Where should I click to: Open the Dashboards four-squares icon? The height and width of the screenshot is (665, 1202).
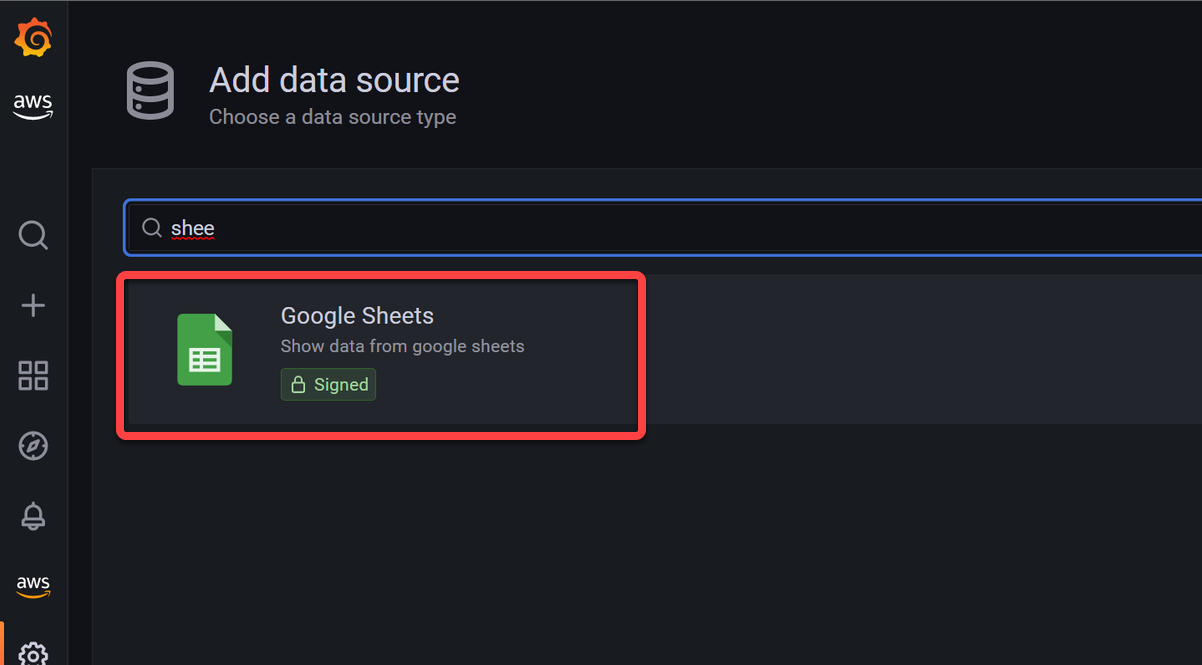click(x=33, y=376)
